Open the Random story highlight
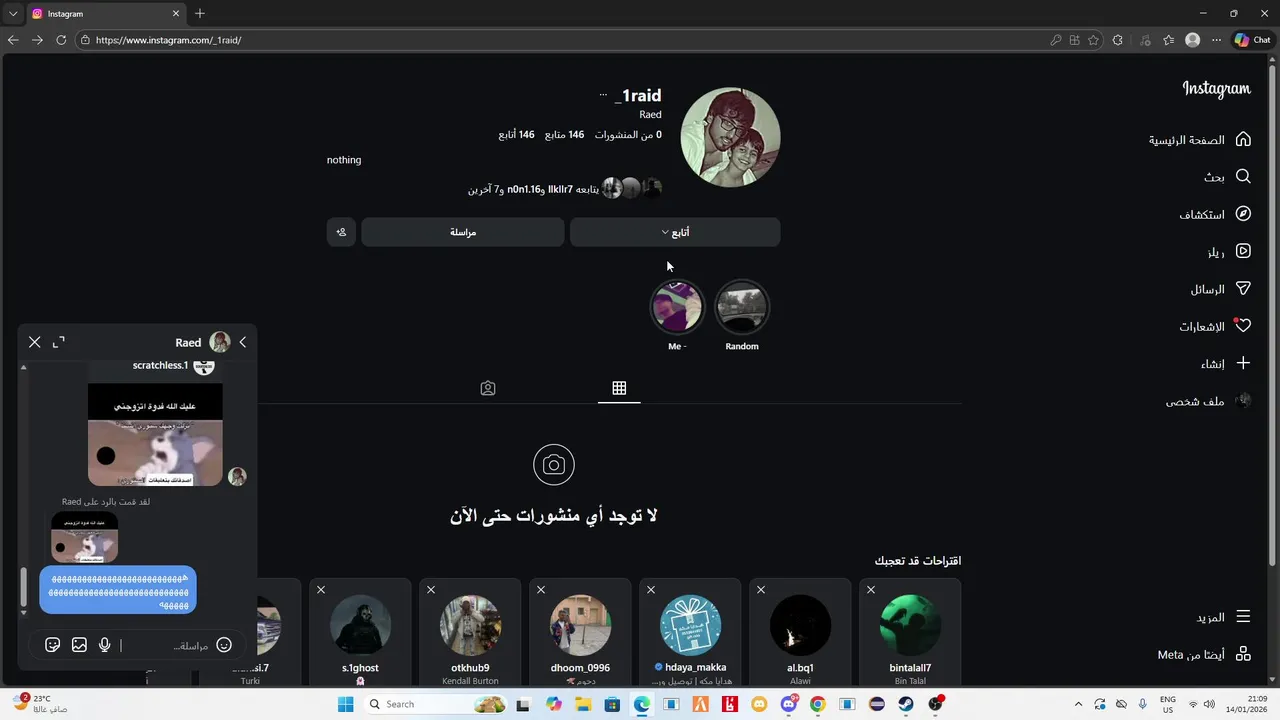Viewport: 1280px width, 720px height. 742,307
